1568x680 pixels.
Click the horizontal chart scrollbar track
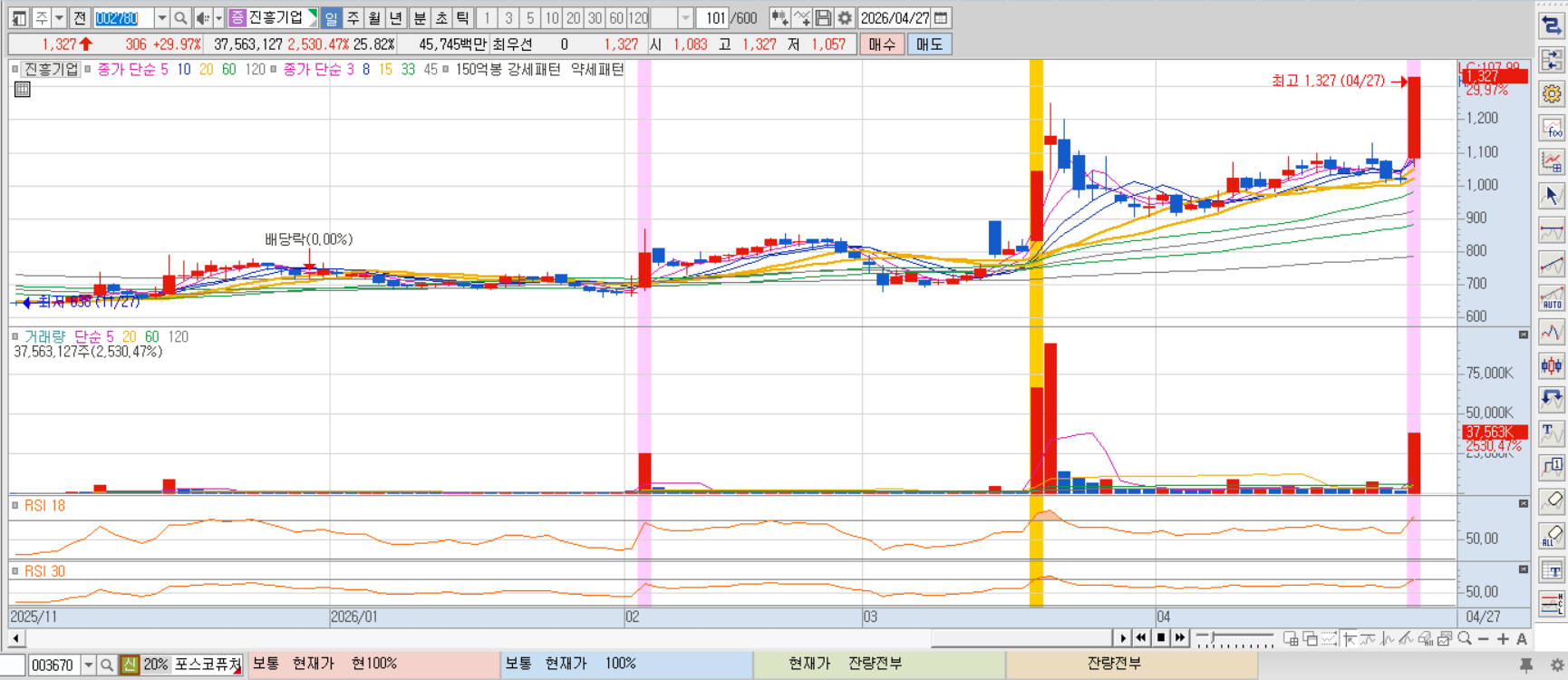tap(569, 638)
